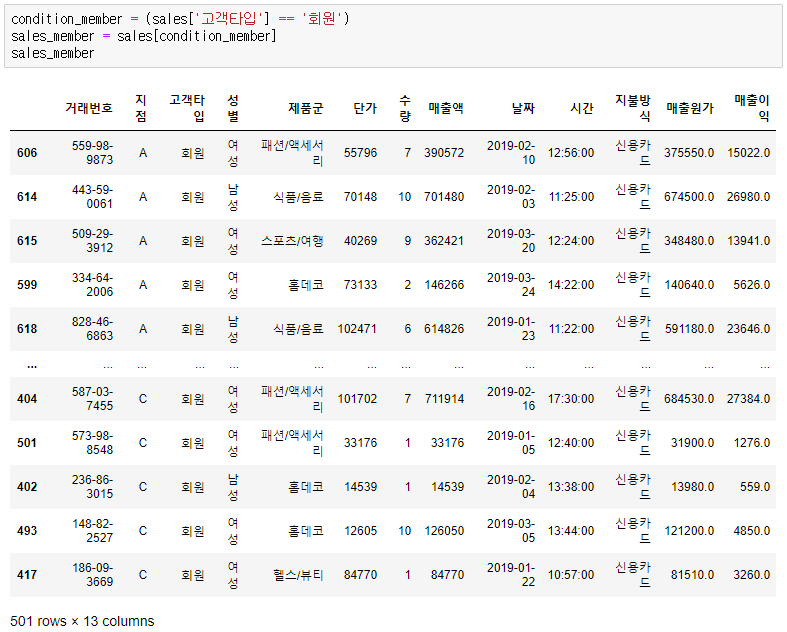Click transaction number 573-98-8548
787x632 pixels.
coord(92,443)
